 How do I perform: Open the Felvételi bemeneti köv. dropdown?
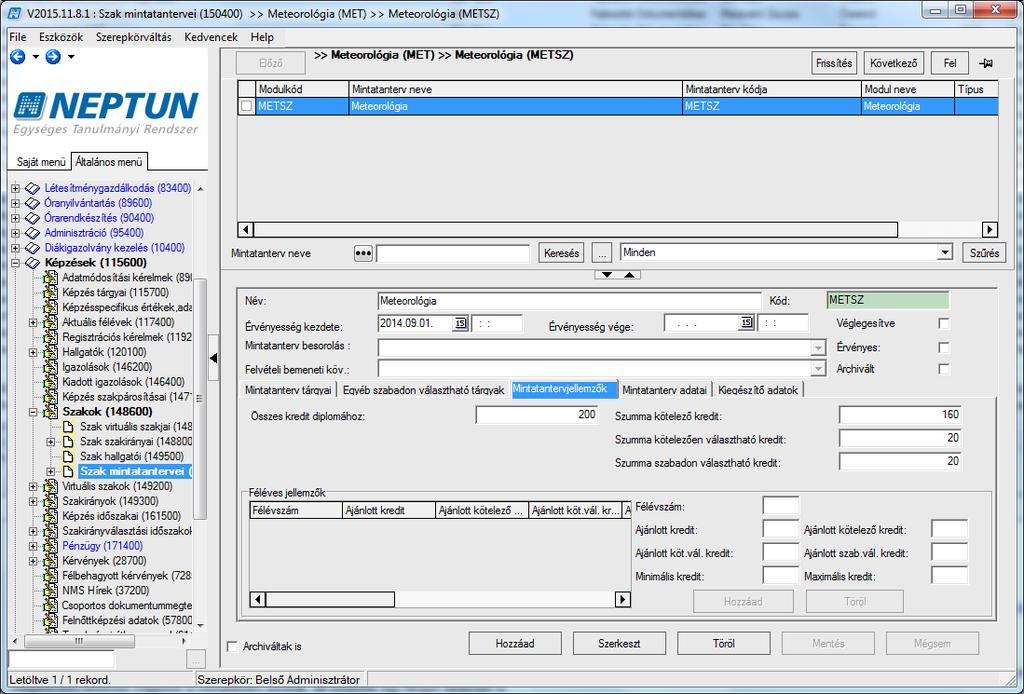[x=818, y=370]
